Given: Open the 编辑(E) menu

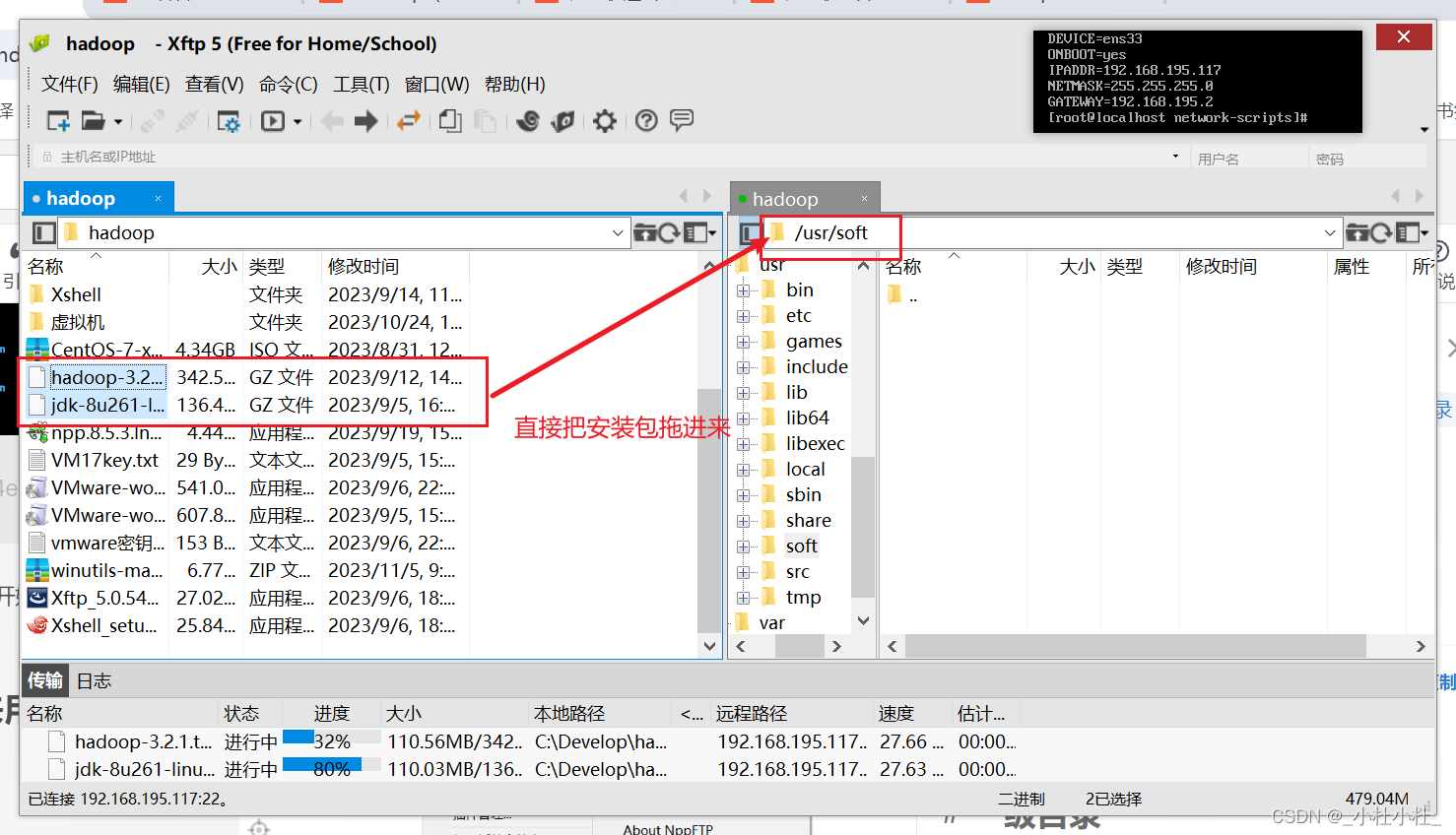Looking at the screenshot, I should click(x=141, y=85).
